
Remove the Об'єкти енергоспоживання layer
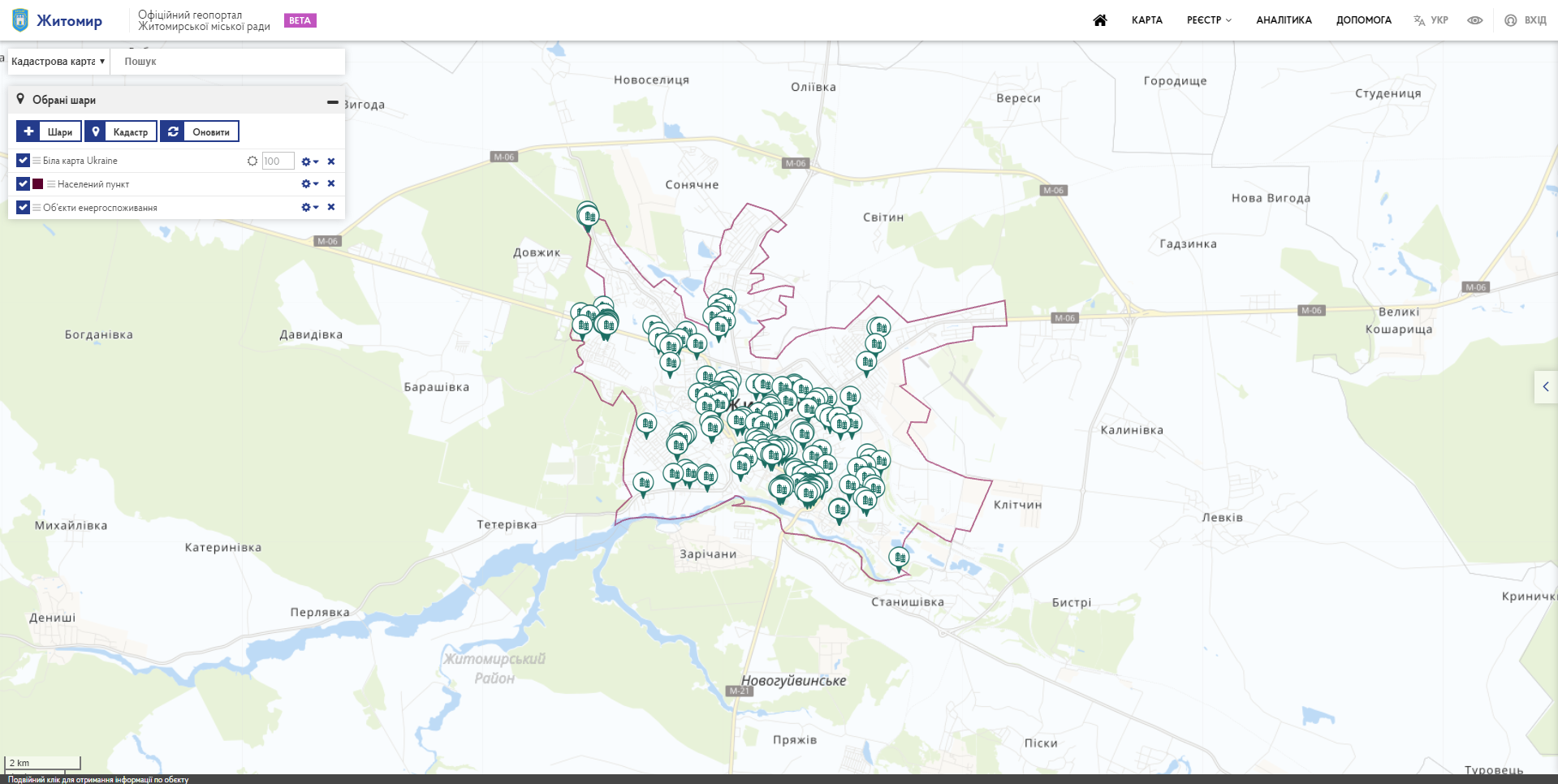pyautogui.click(x=331, y=208)
